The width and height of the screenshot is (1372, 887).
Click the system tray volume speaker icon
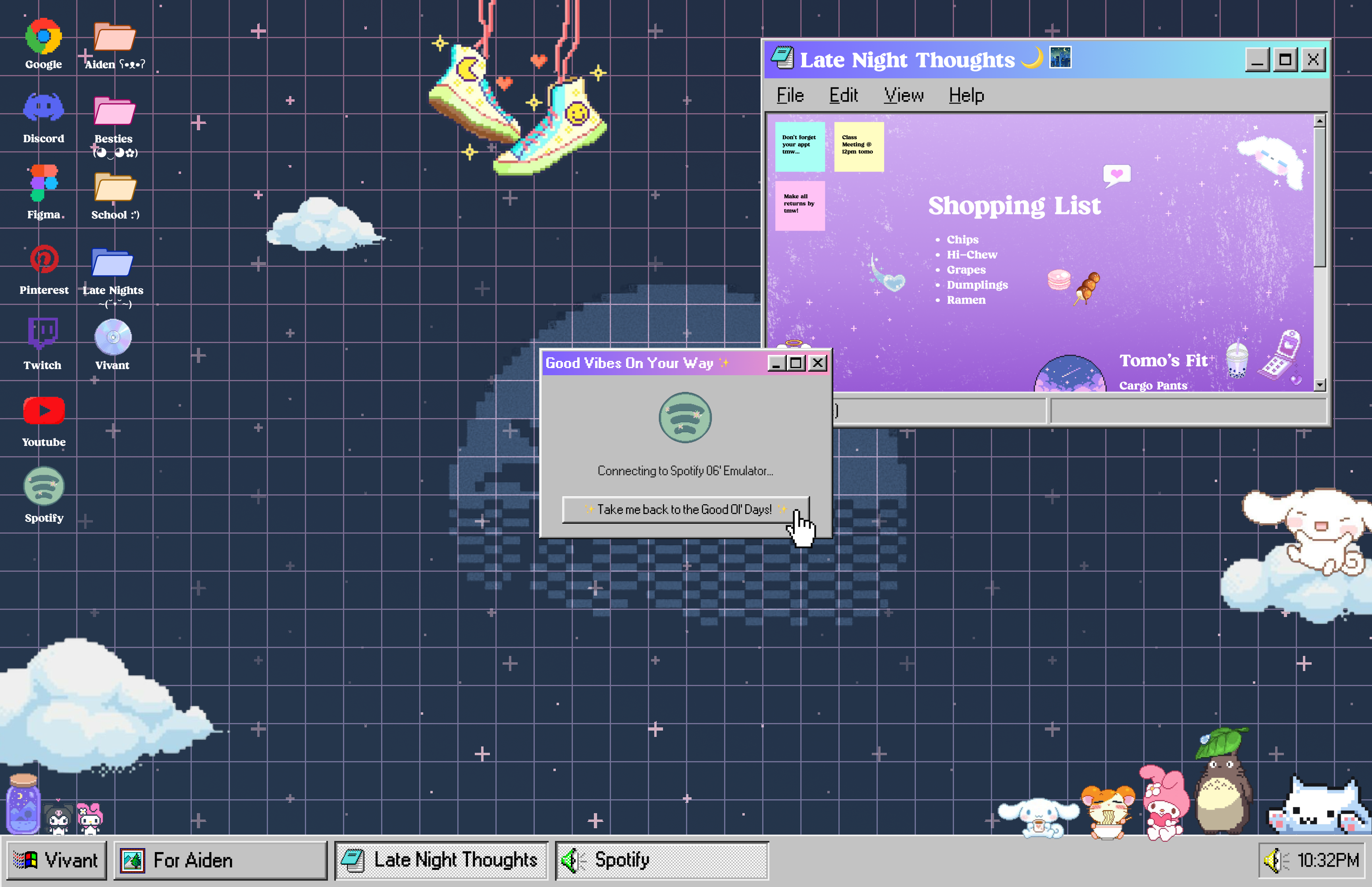point(1273,861)
